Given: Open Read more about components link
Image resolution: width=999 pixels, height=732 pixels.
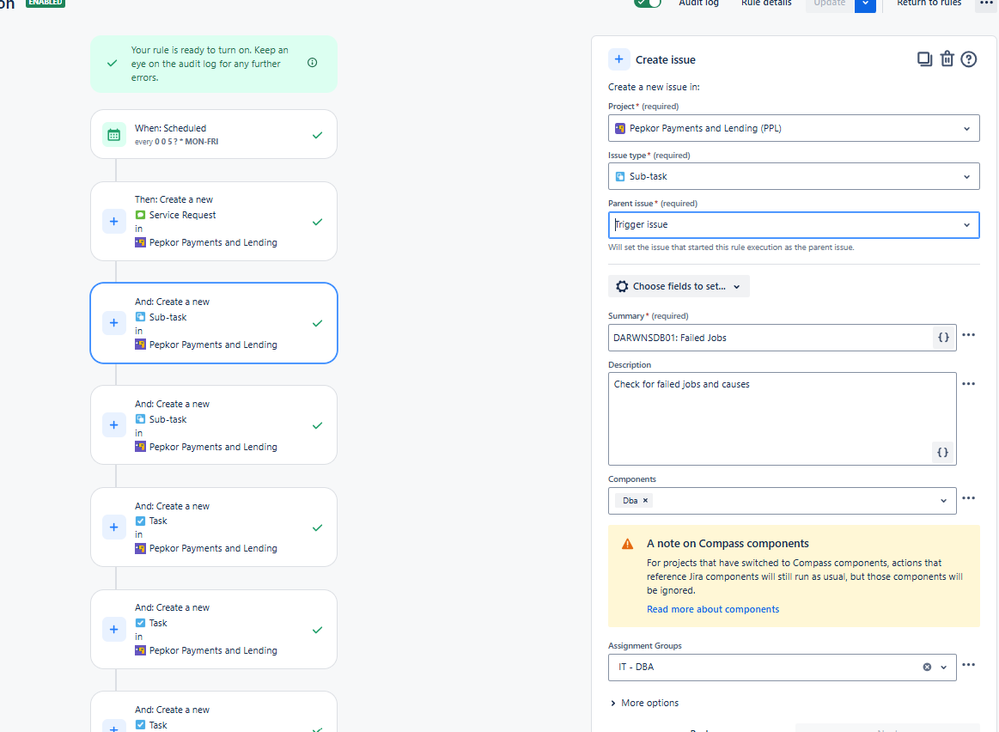Looking at the screenshot, I should 712,609.
